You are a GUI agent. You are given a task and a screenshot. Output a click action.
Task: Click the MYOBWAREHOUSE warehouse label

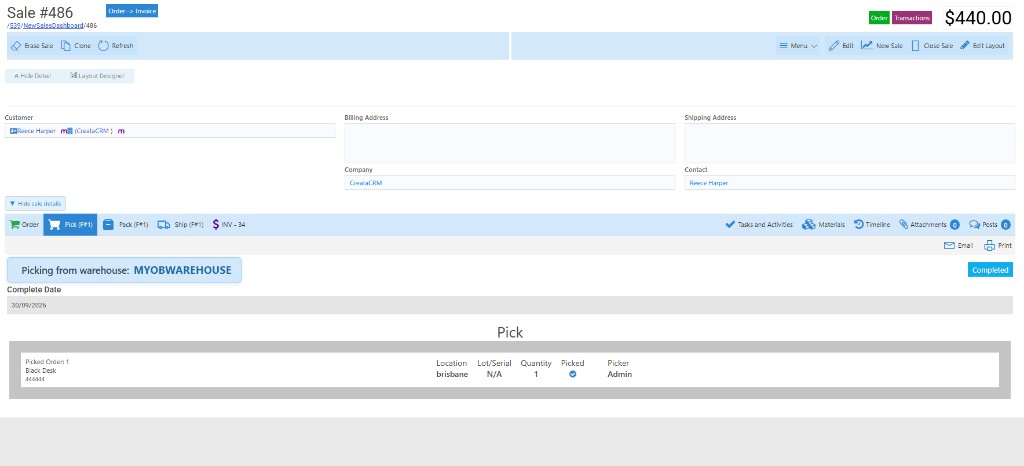tap(182, 270)
